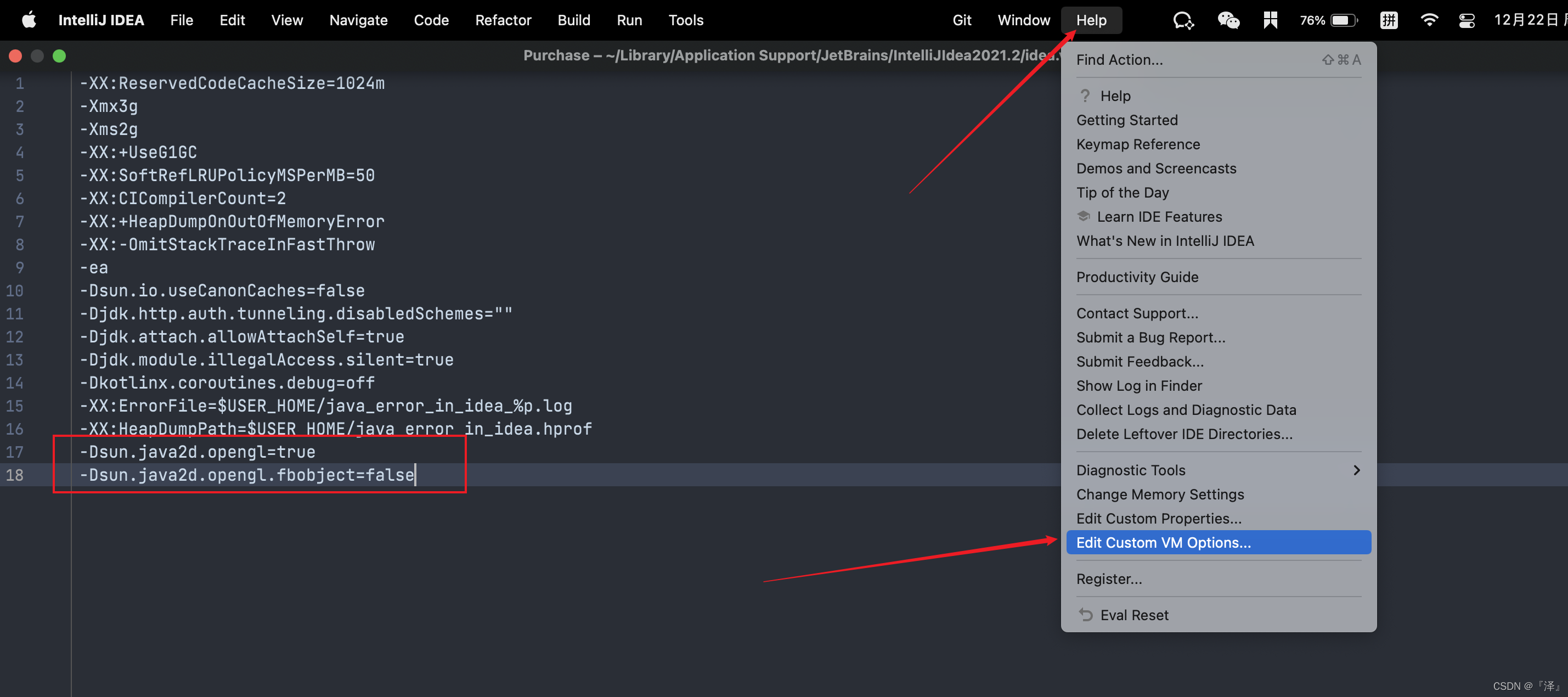
Task: Choose Edit Custom VM Options...
Action: coord(1218,542)
